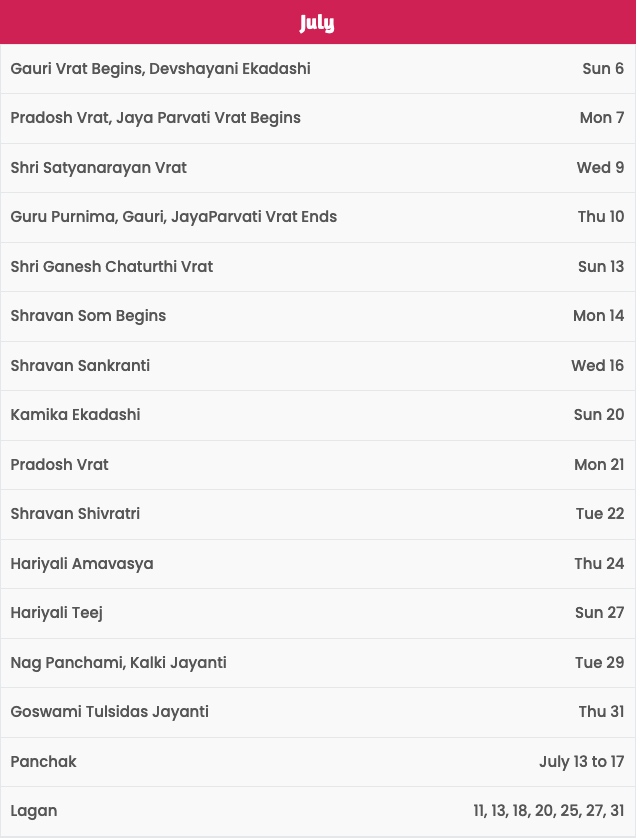Select the Shravan Som Begins row

pyautogui.click(x=317, y=316)
